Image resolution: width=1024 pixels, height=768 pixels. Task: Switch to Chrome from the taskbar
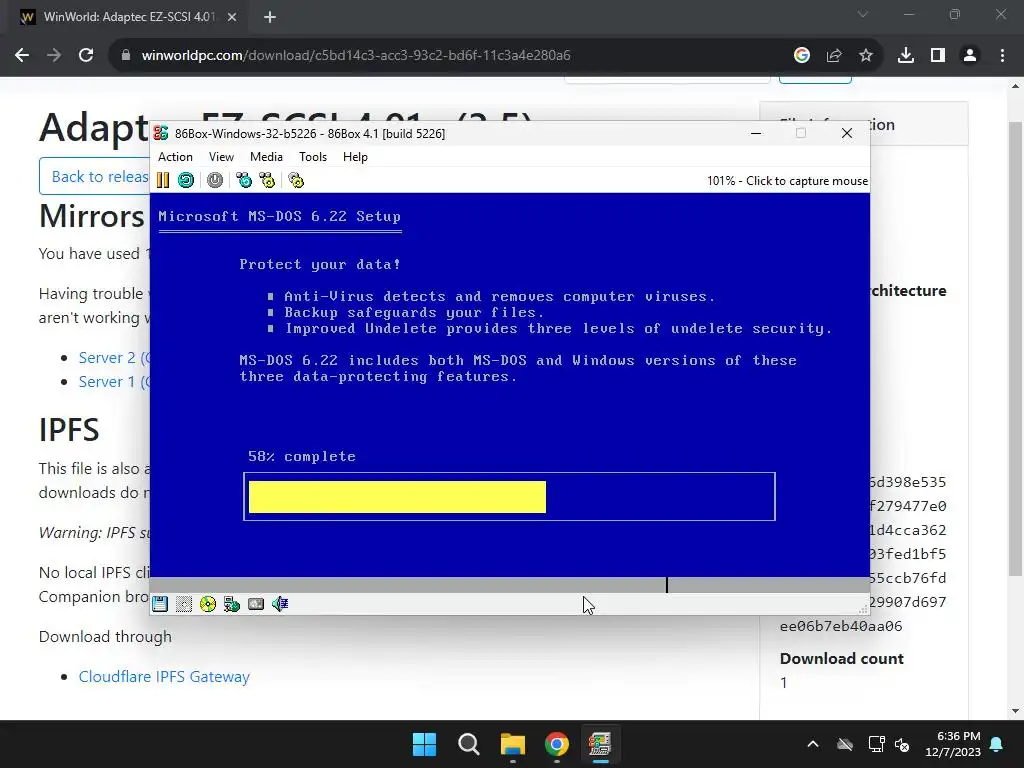(x=556, y=744)
